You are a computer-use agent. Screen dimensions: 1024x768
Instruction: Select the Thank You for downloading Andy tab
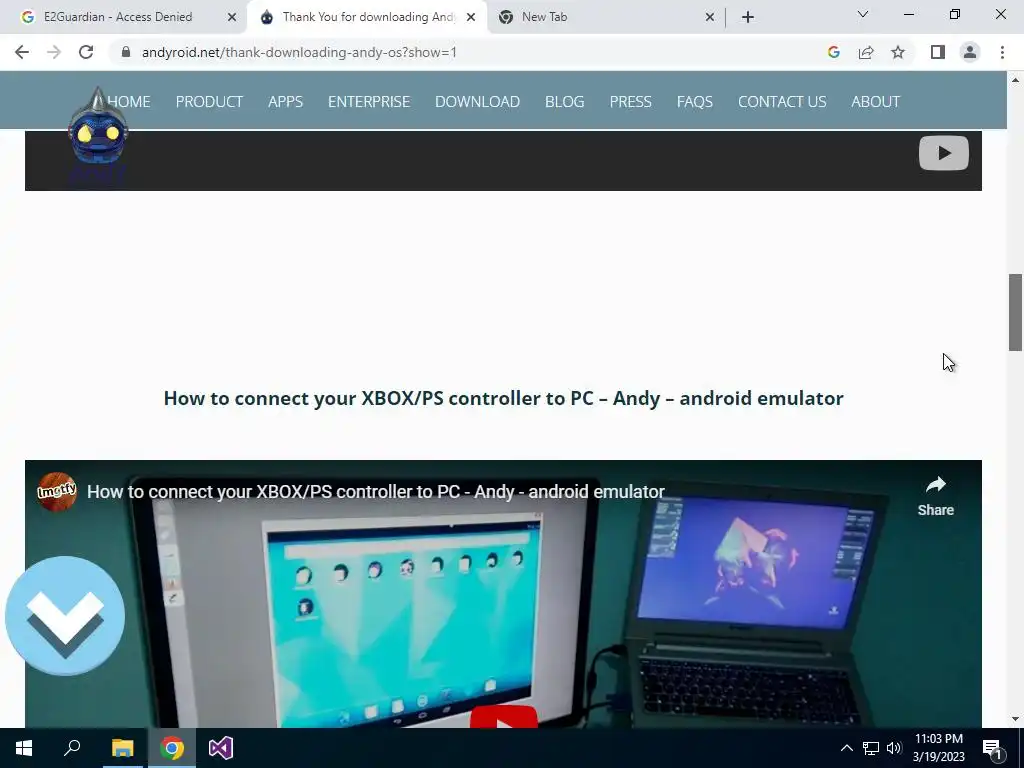(x=368, y=17)
